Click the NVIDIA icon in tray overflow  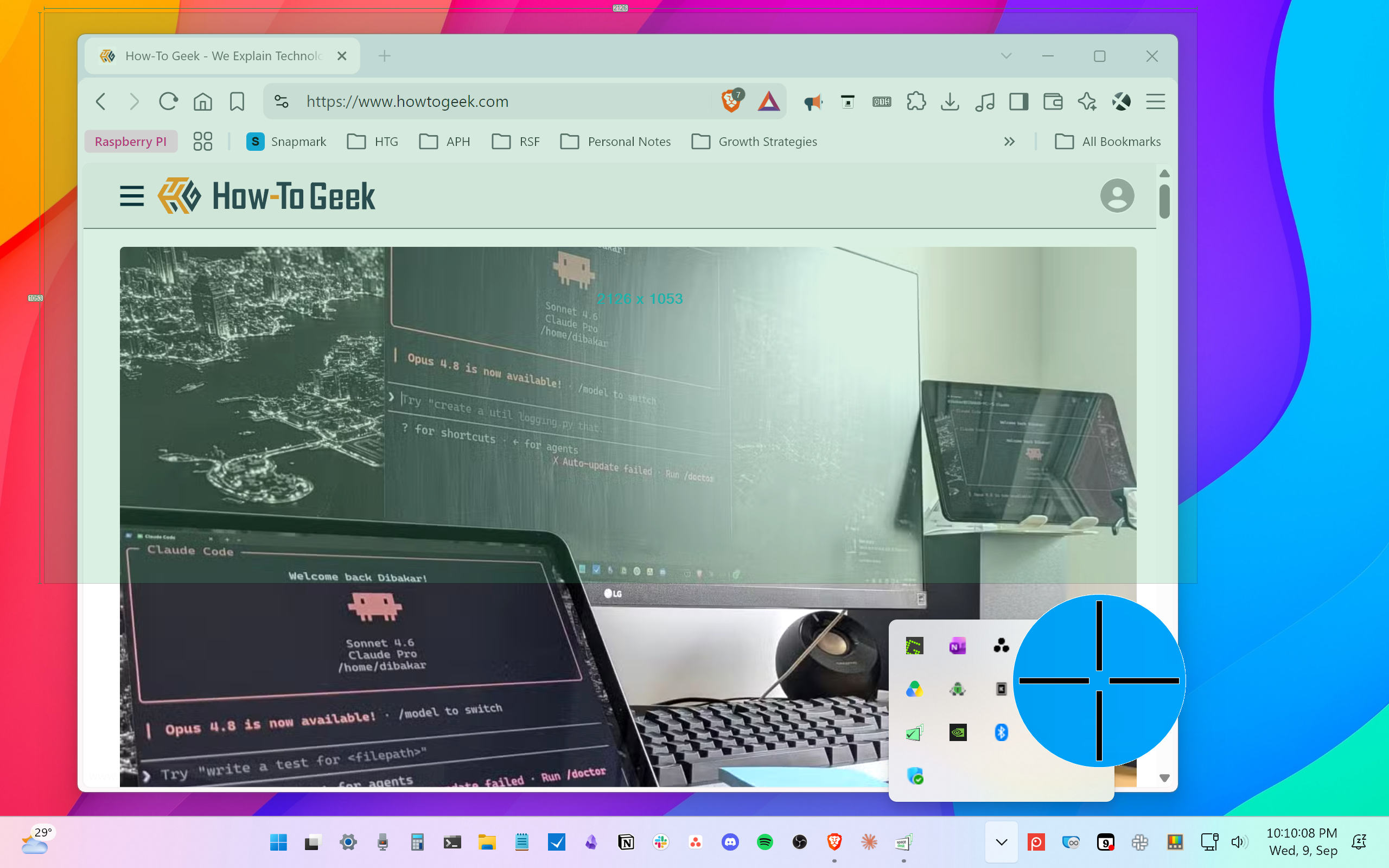coord(957,732)
